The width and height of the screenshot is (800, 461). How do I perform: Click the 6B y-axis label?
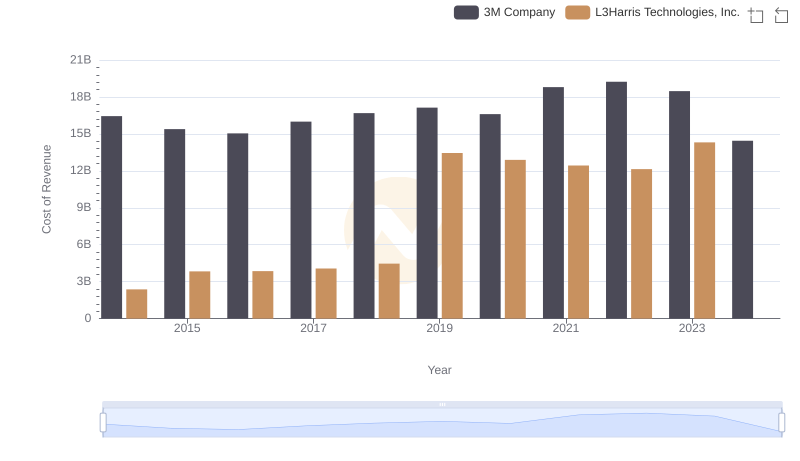pyautogui.click(x=84, y=244)
